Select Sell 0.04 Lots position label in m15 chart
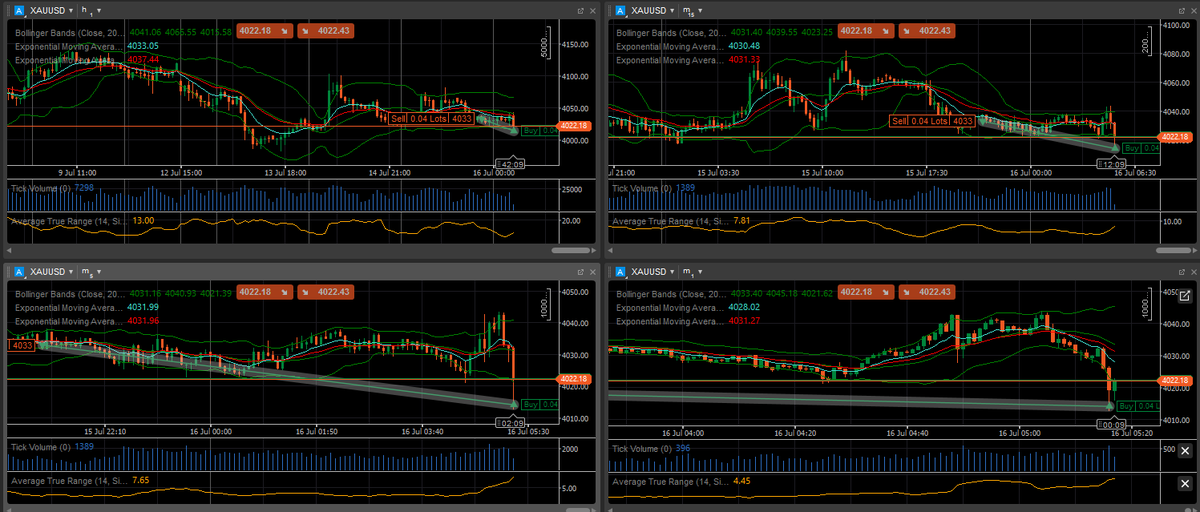Screen dimensions: 1200x512 click(932, 121)
